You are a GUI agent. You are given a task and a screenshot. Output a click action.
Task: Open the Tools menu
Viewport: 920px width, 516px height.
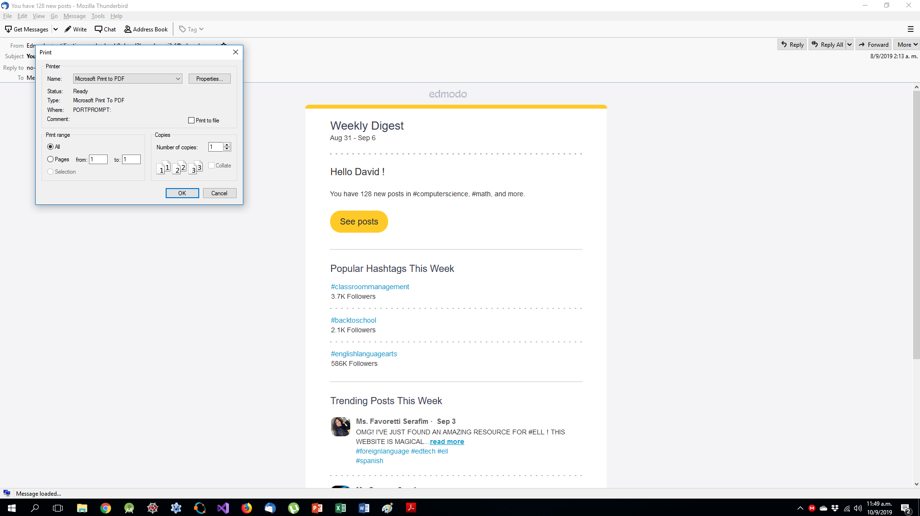(98, 16)
